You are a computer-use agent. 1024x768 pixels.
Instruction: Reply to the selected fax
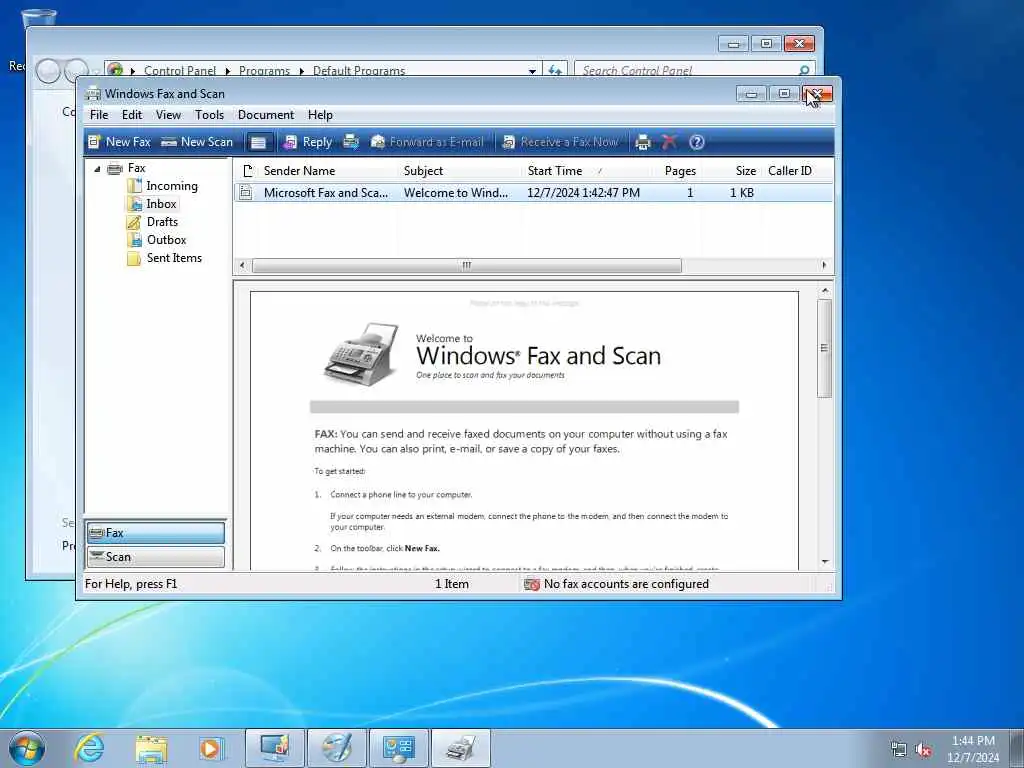(308, 142)
